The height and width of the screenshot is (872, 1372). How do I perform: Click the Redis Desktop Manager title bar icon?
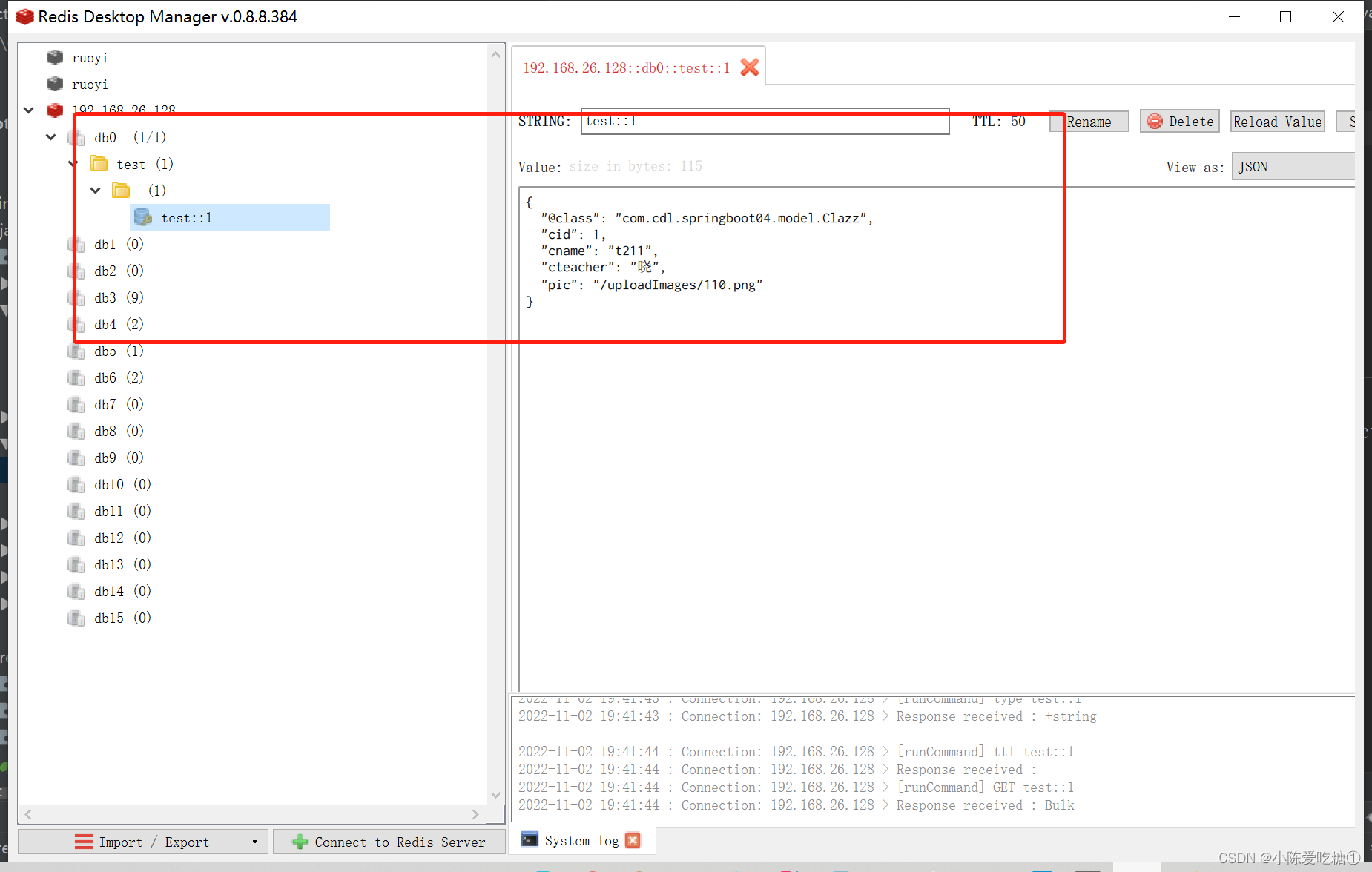click(24, 16)
